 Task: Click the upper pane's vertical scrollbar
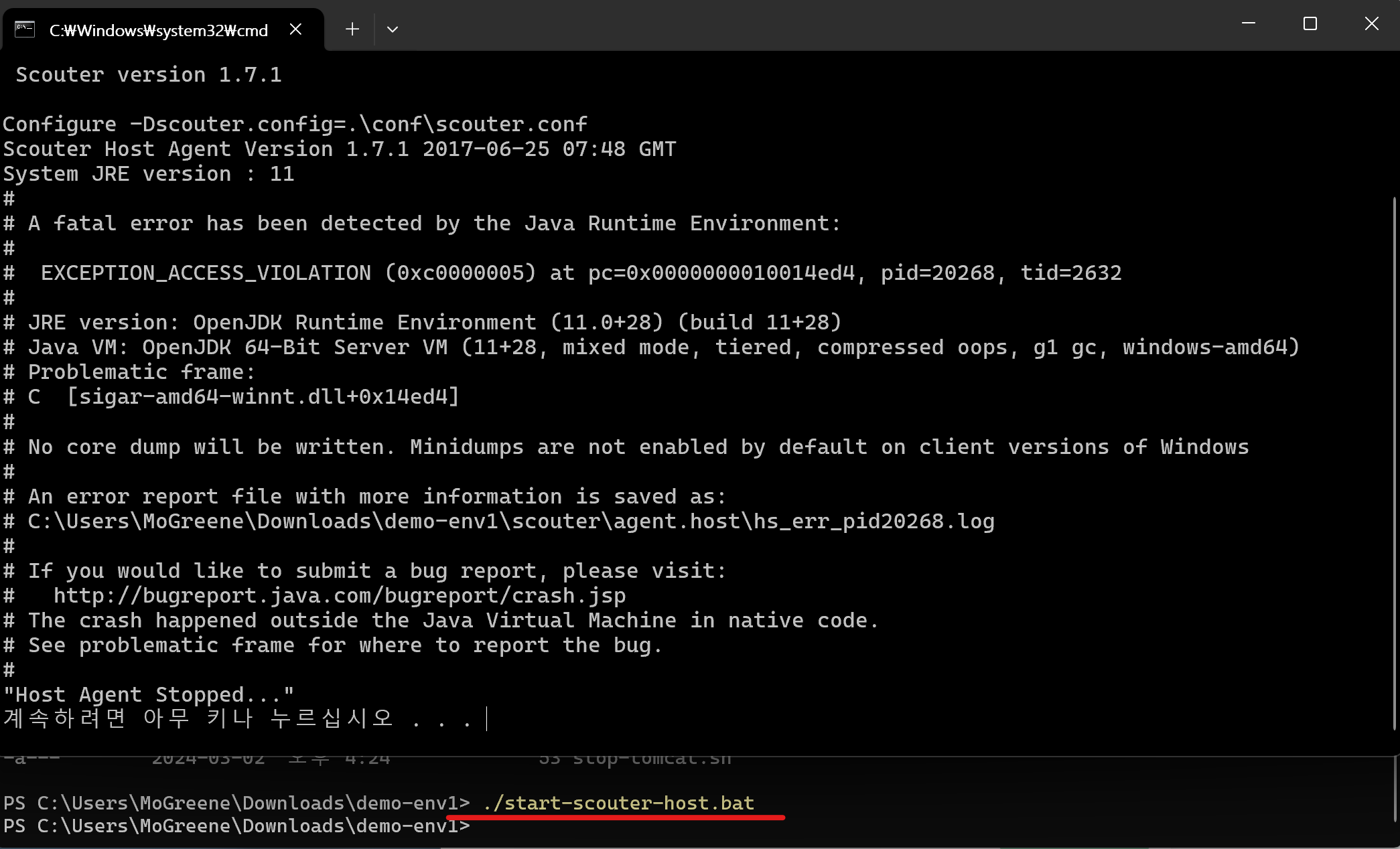1395,462
